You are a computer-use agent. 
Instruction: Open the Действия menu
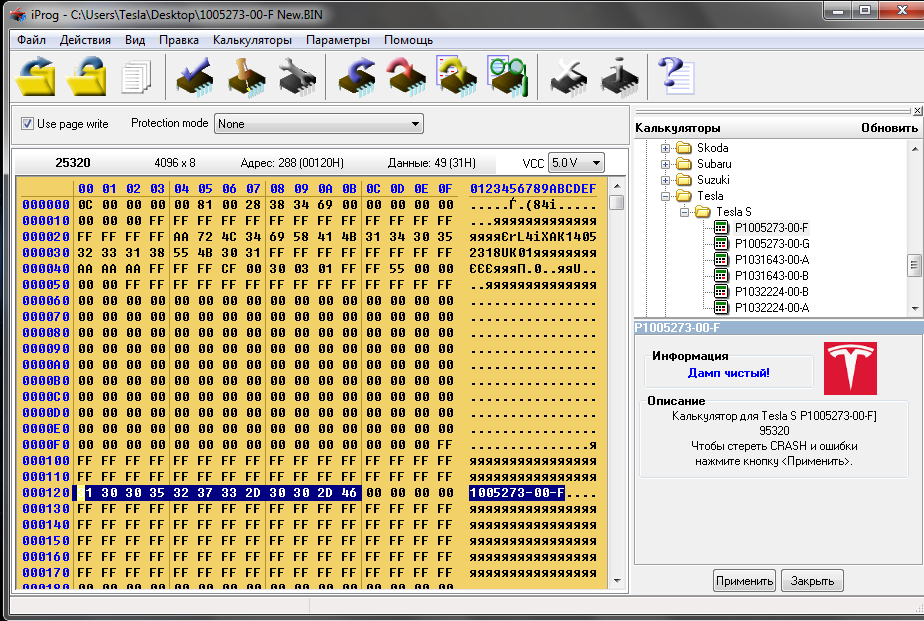pos(85,39)
